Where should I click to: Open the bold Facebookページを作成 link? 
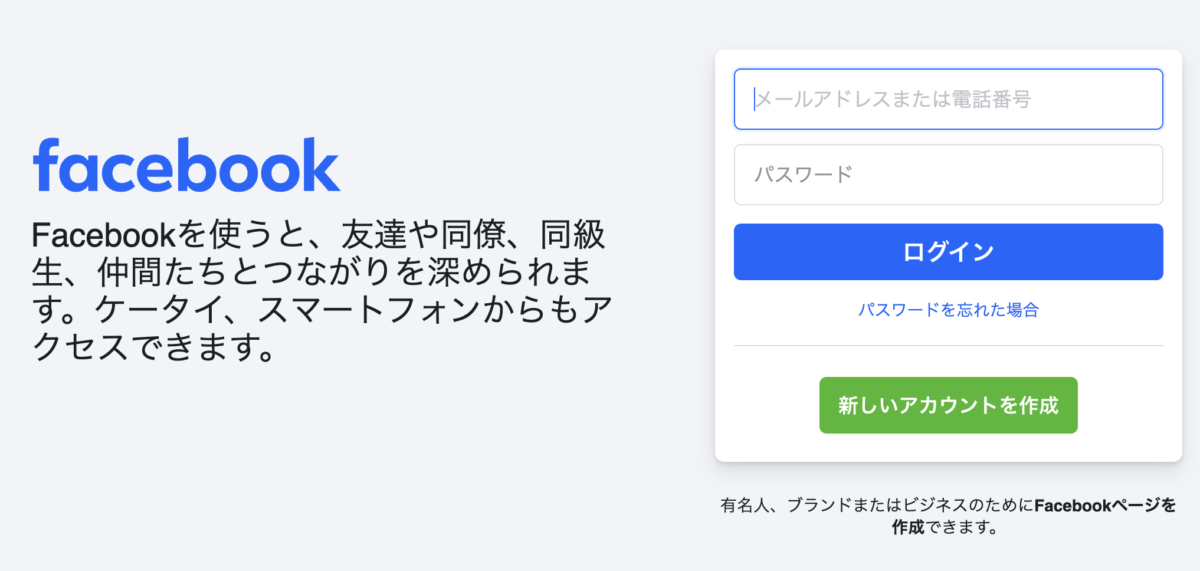1105,505
